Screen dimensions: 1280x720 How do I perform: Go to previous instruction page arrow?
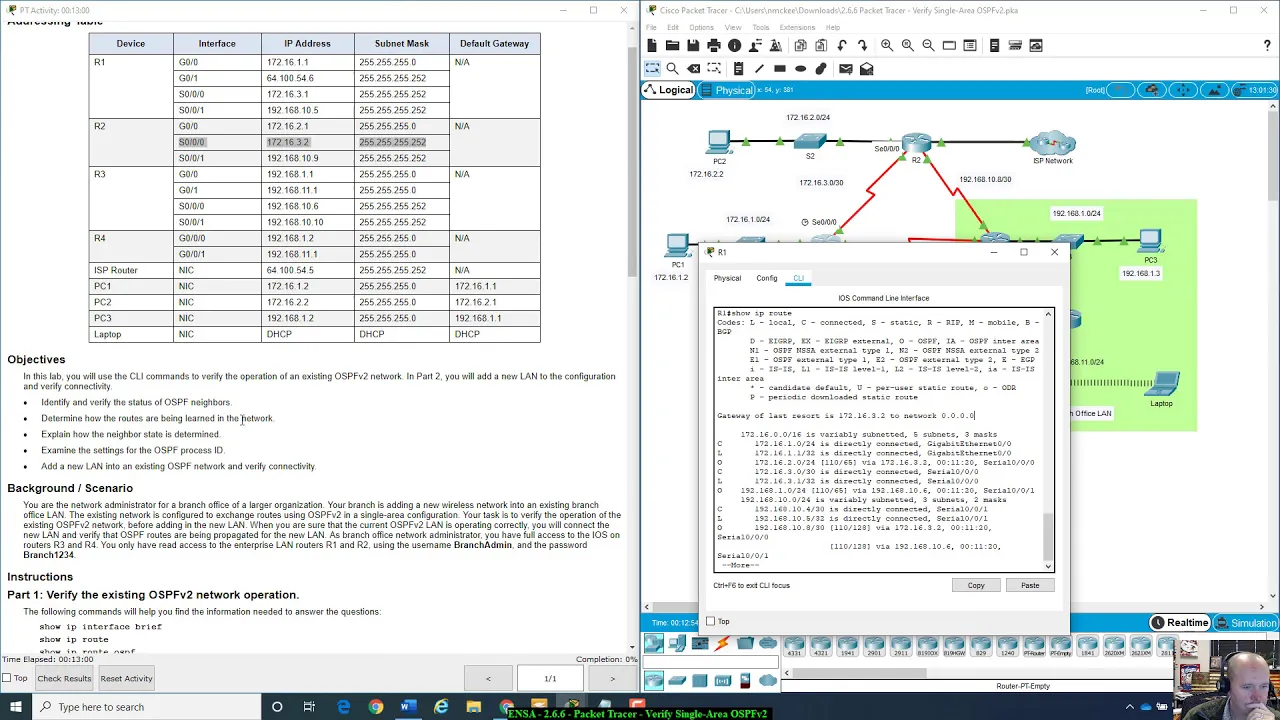(488, 678)
